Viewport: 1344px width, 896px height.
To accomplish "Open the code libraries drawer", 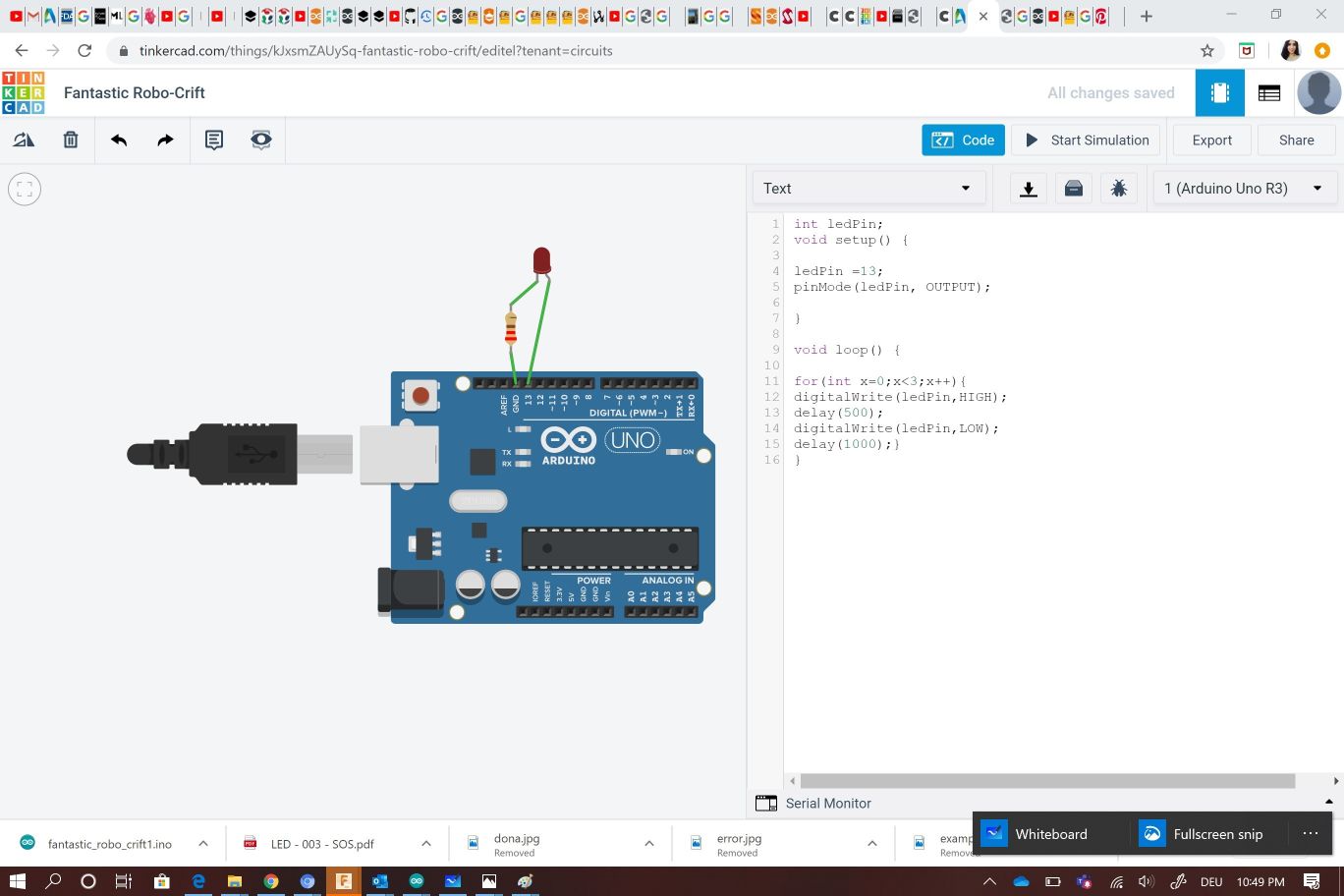I will [1074, 189].
